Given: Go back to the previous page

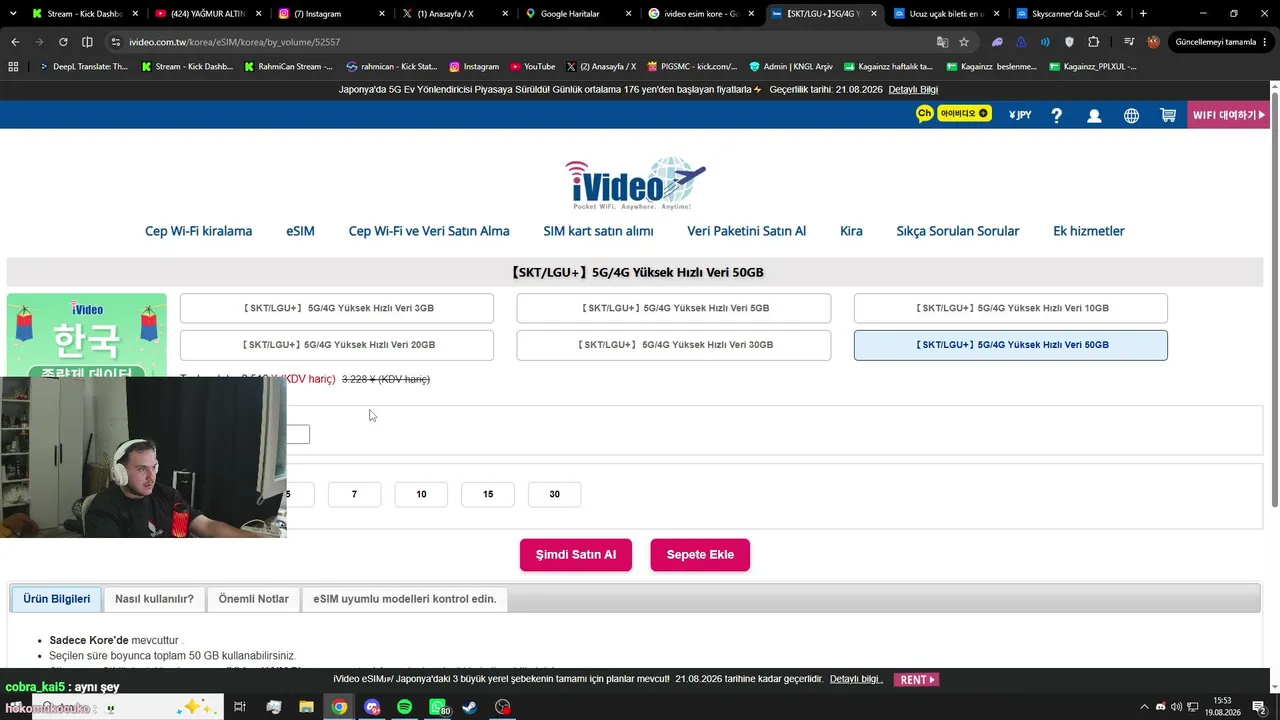Looking at the screenshot, I should tap(15, 42).
